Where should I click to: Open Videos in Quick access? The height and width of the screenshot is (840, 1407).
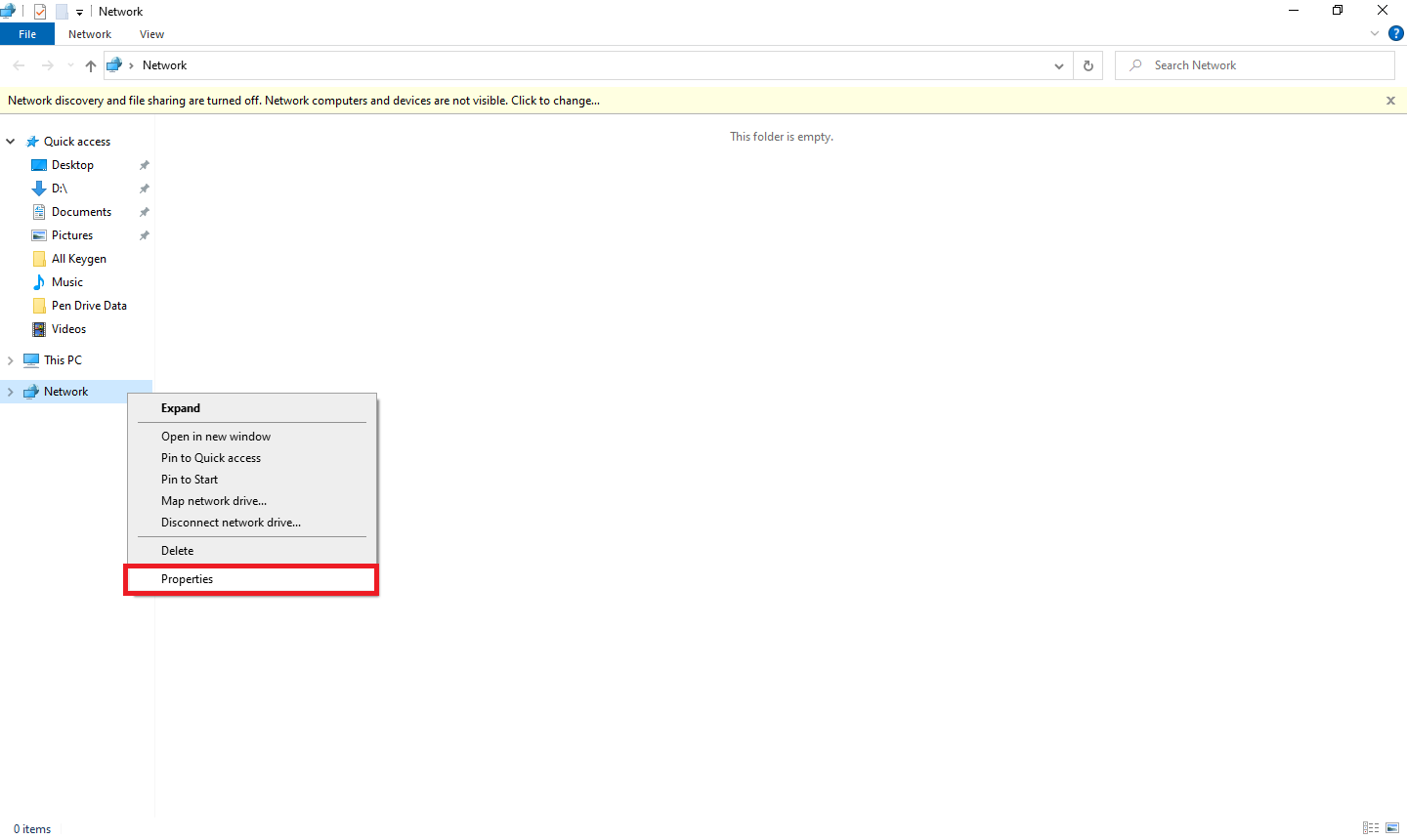68,329
